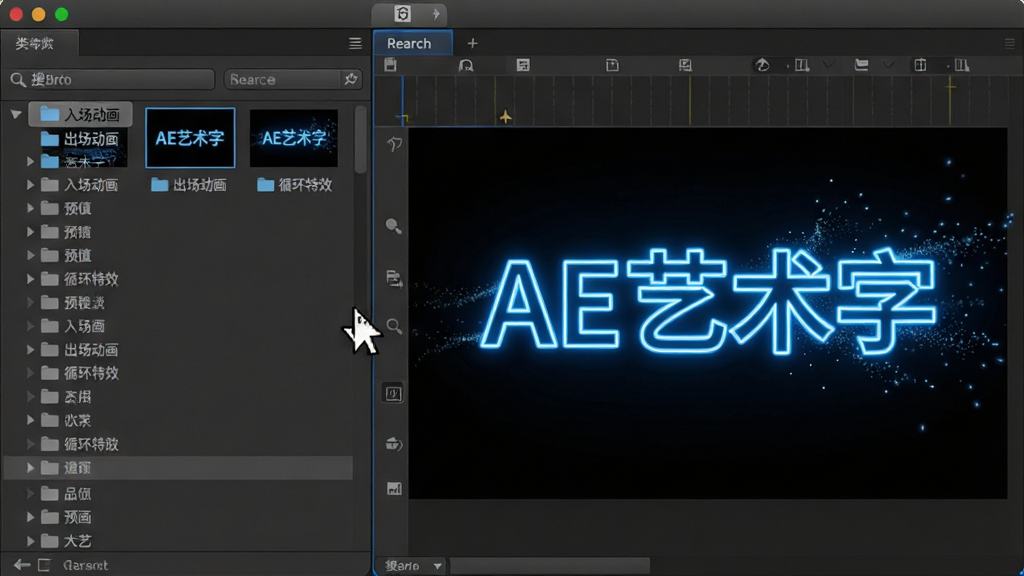This screenshot has height=576, width=1024.
Task: Click the Garsmt label at panel bottom
Action: [86, 566]
